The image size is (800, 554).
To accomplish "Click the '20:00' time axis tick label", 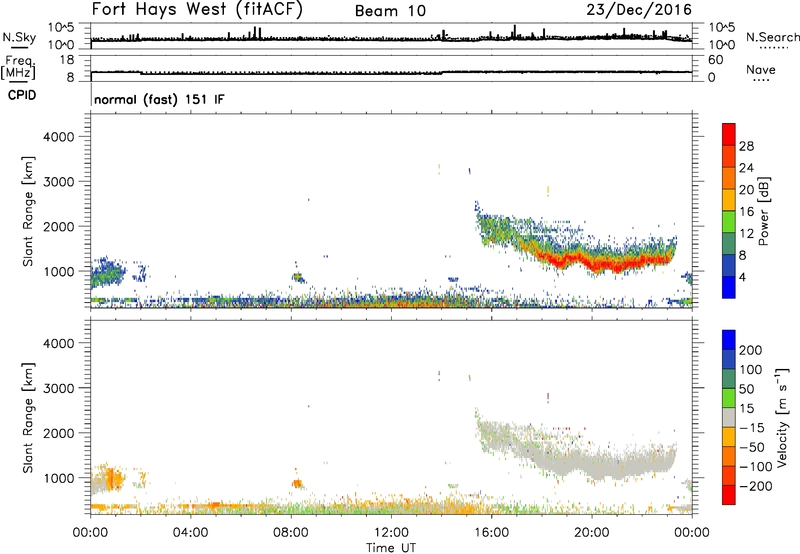I will (x=591, y=533).
